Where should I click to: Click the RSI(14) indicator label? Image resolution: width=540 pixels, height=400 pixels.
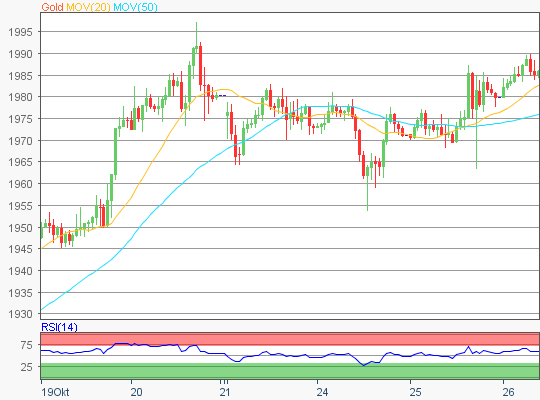(59, 327)
